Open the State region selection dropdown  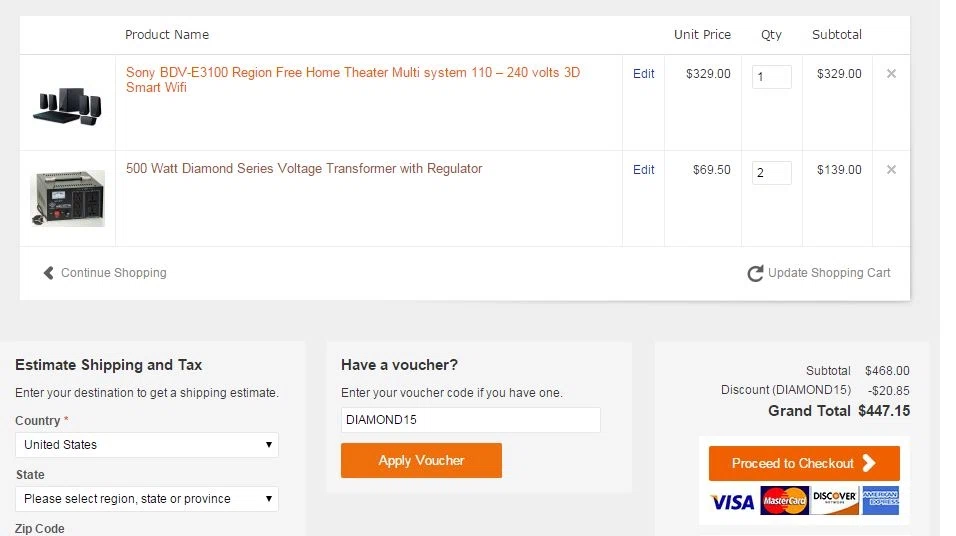(147, 499)
